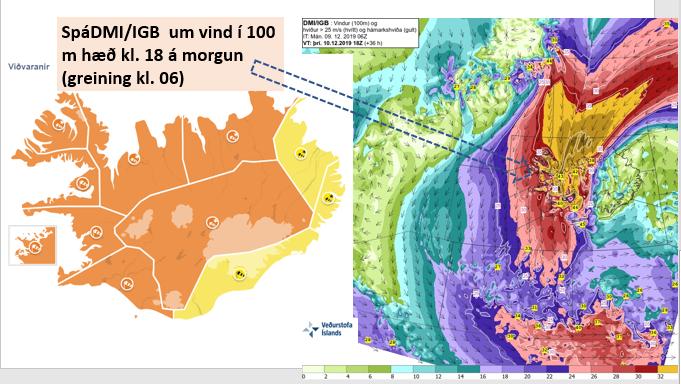
Task: Click the light green 2 swatch on the wind scale
Action: pyautogui.click(x=336, y=369)
